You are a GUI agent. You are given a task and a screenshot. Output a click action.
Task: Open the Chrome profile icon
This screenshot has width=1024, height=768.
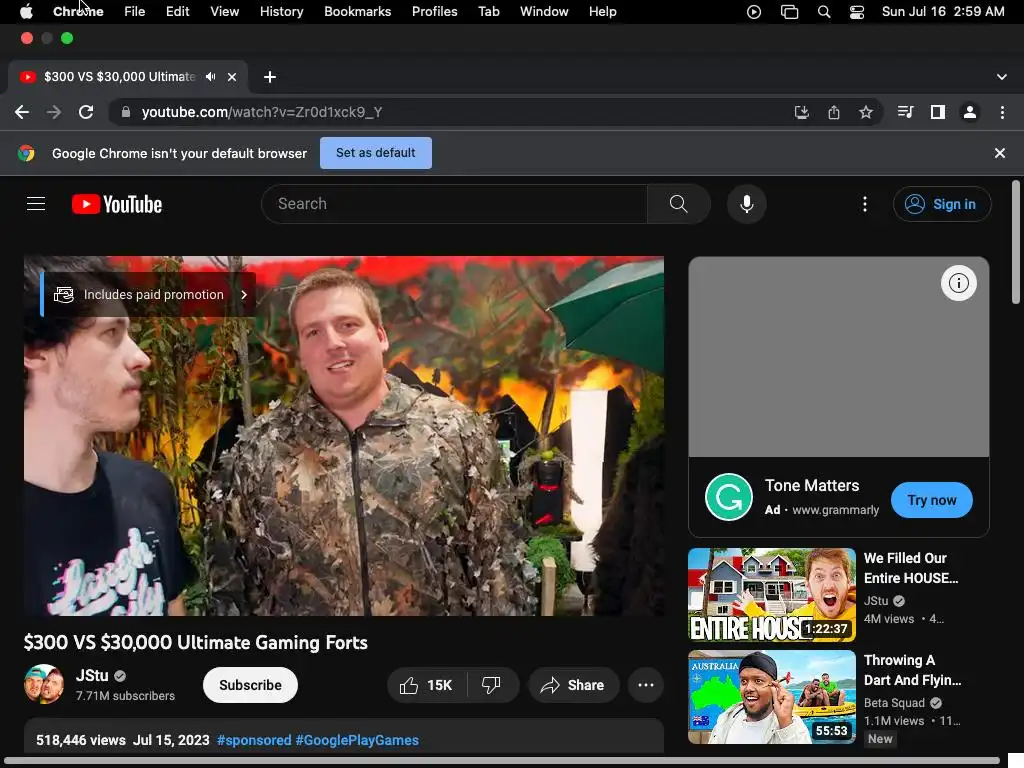(970, 112)
